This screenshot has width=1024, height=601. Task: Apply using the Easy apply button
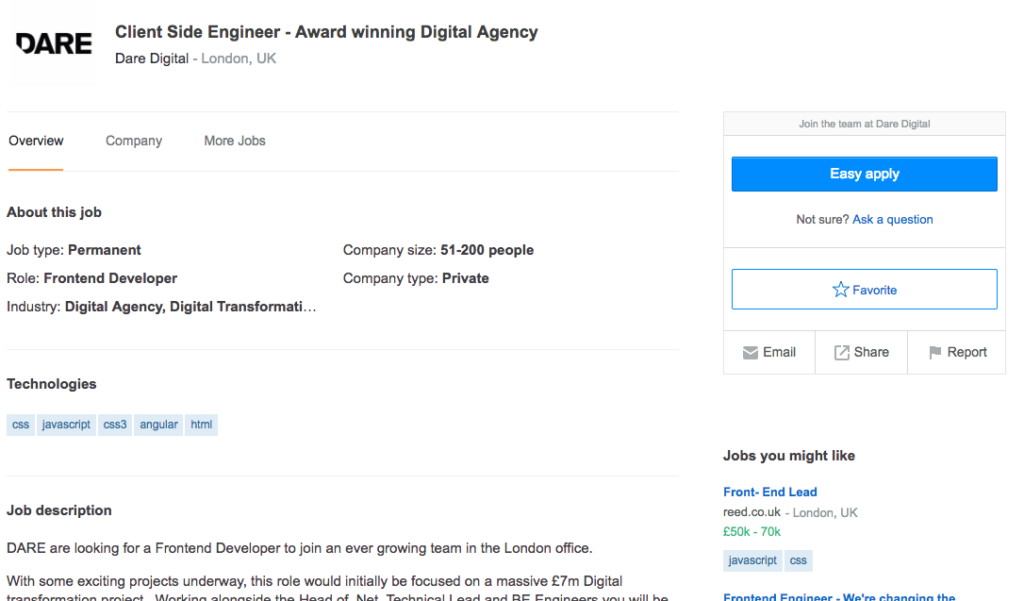click(864, 174)
